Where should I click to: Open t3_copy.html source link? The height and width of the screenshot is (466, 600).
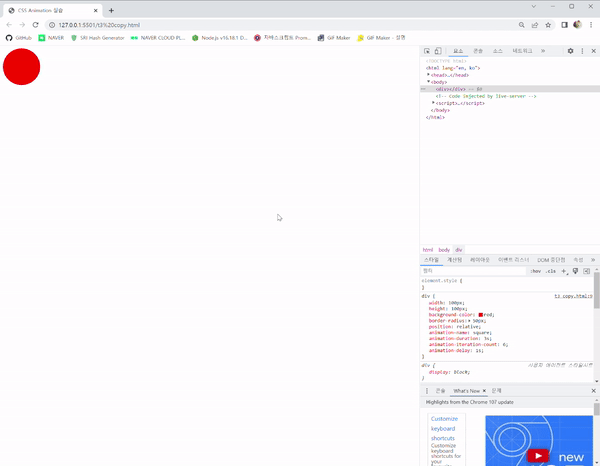573,296
